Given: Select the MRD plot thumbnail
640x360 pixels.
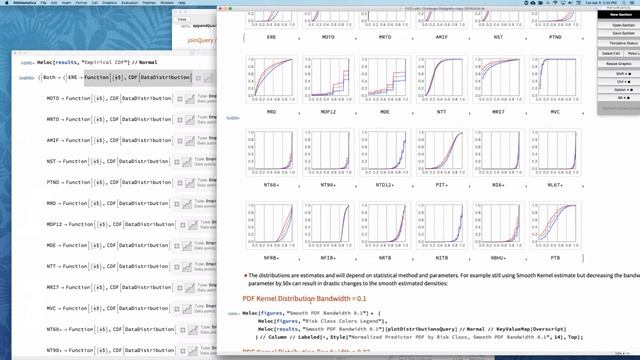Looking at the screenshot, I should [271, 79].
